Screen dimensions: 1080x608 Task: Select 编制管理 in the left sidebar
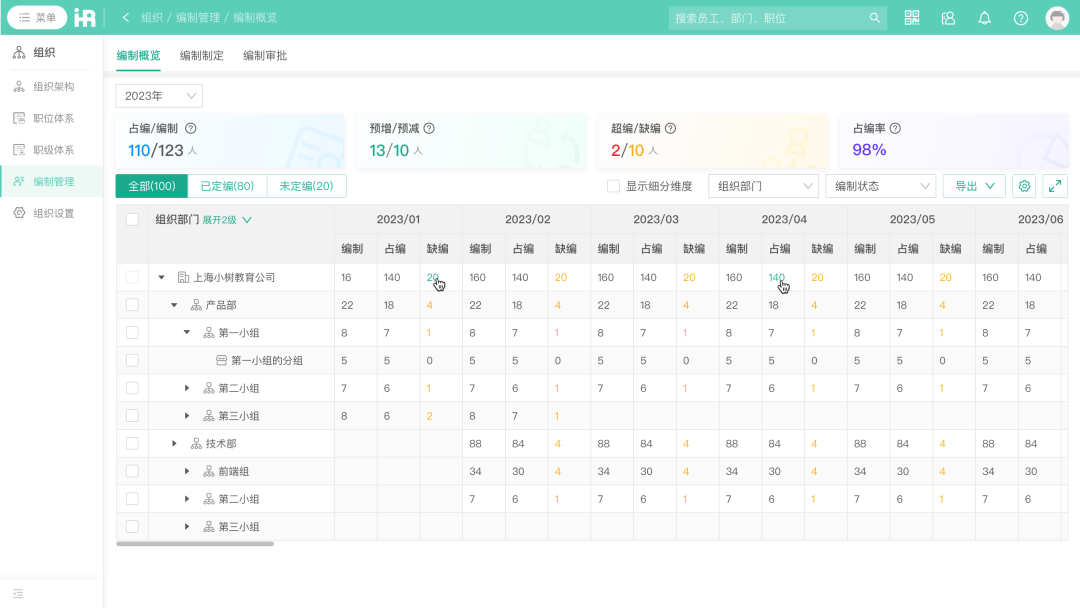58,184
